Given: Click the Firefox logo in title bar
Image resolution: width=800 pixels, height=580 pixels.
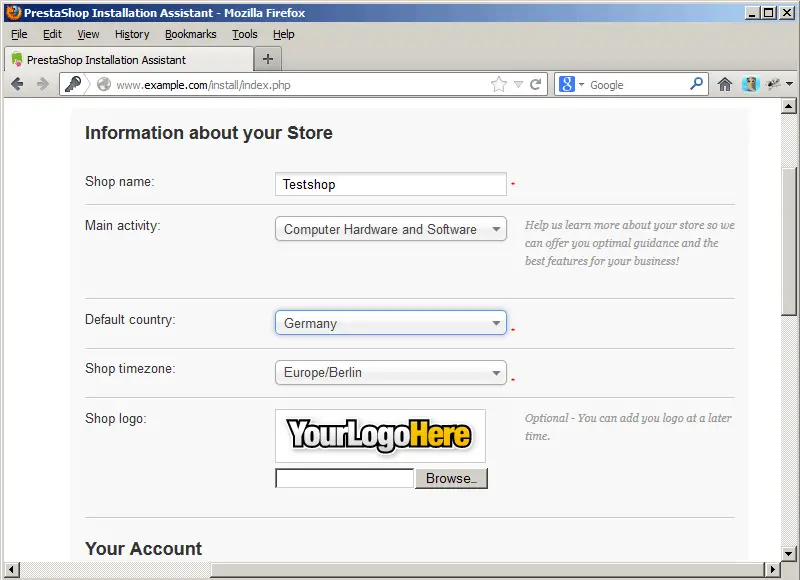Looking at the screenshot, I should click(x=13, y=12).
